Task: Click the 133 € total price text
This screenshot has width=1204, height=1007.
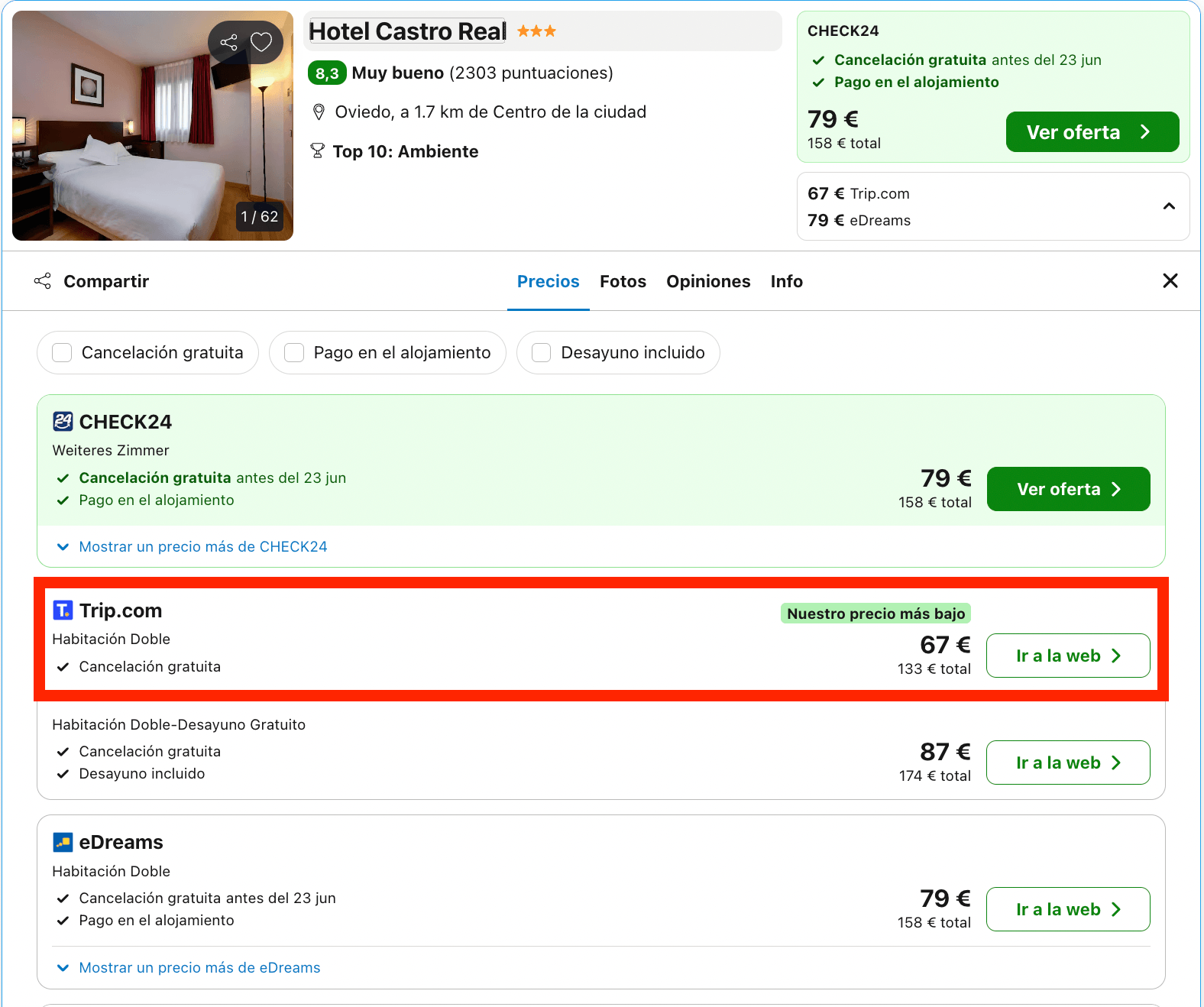Action: (x=934, y=669)
